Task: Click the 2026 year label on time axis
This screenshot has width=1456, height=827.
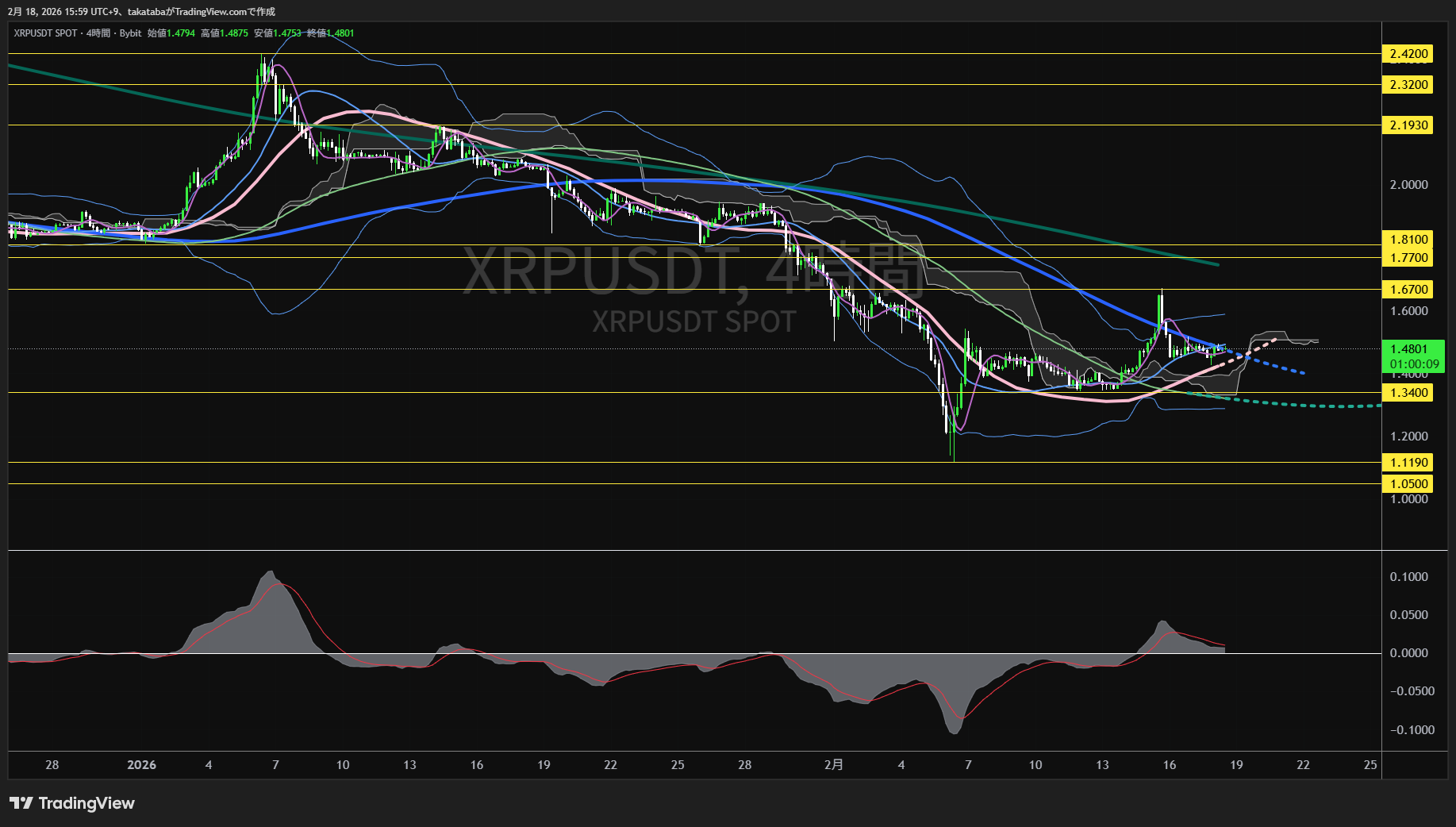Action: pos(141,765)
